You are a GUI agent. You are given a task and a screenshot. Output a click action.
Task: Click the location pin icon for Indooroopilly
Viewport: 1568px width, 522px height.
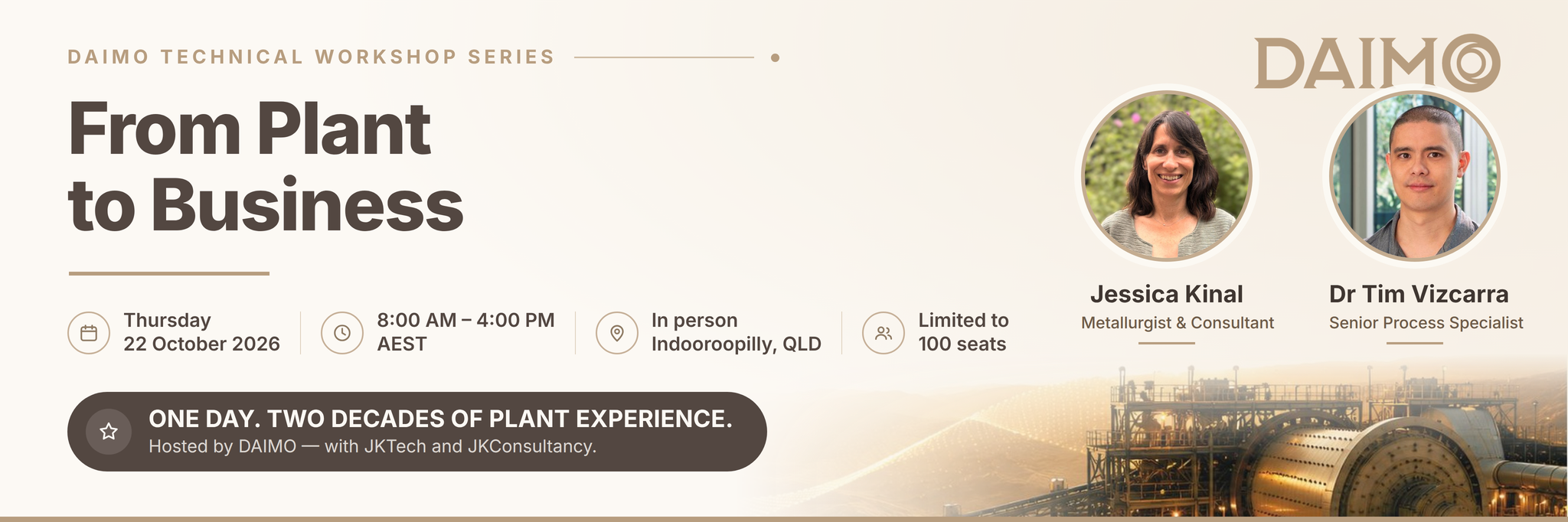click(617, 333)
